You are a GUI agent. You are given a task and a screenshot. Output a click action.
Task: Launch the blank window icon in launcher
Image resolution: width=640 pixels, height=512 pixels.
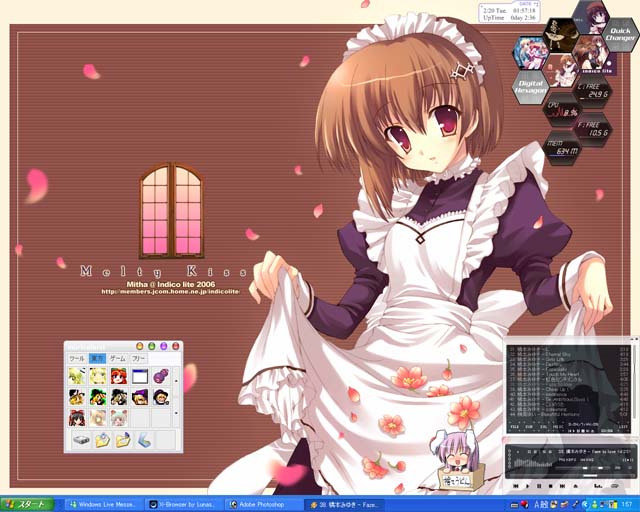tap(140, 376)
